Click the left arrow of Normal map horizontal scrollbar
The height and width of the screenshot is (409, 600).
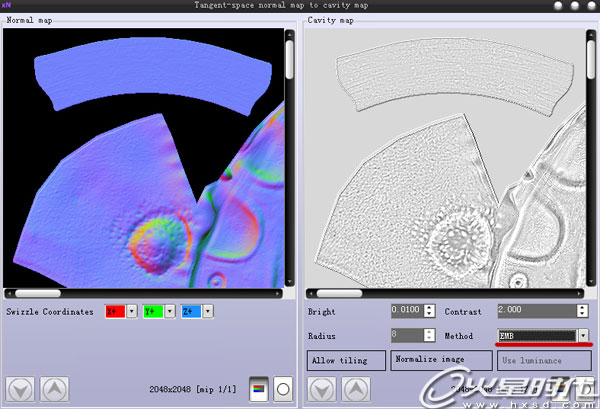point(10,293)
